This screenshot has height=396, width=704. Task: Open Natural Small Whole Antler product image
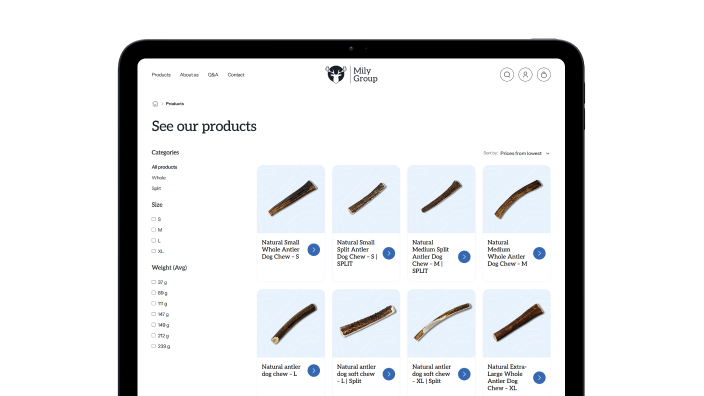291,199
